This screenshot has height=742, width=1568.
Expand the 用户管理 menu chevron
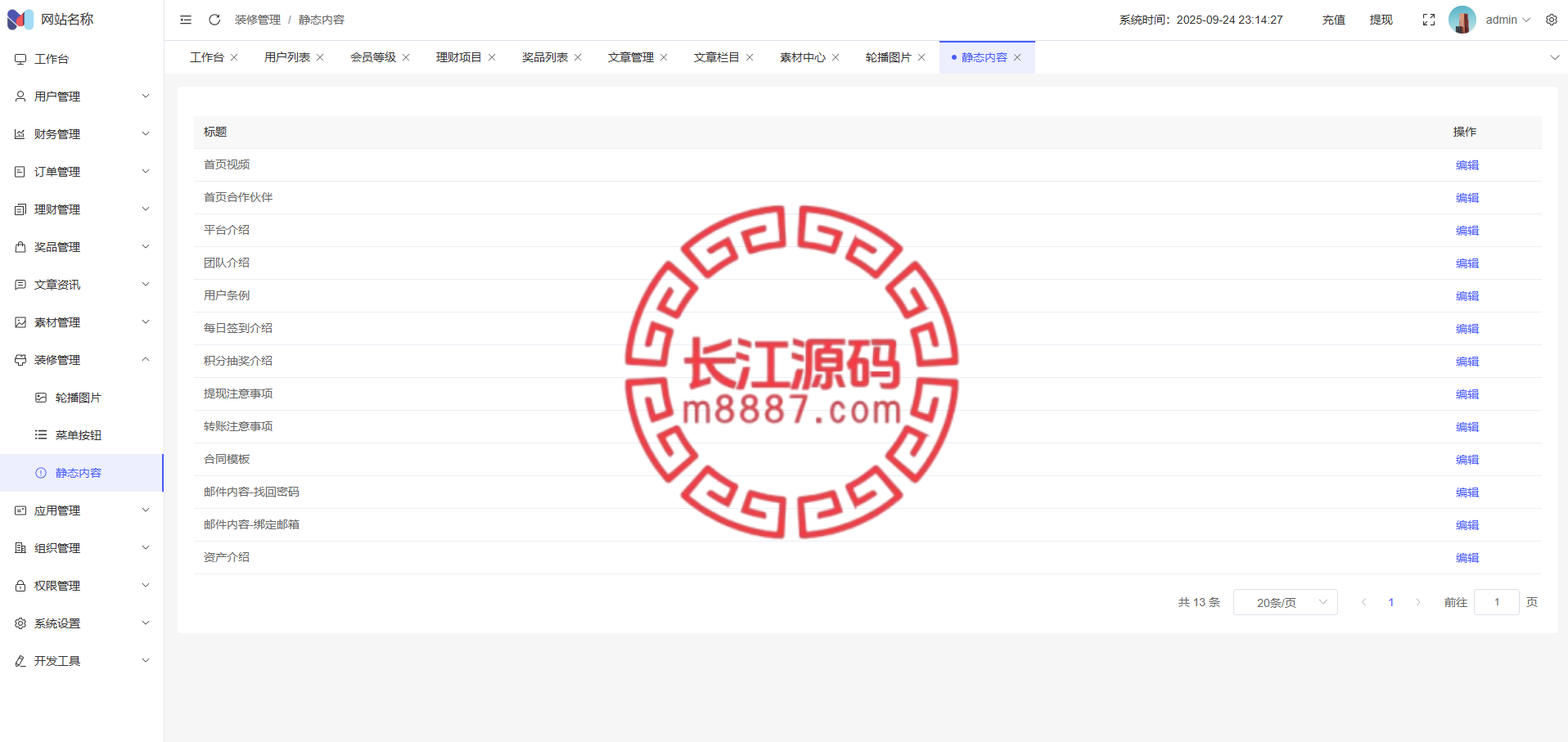tap(146, 97)
